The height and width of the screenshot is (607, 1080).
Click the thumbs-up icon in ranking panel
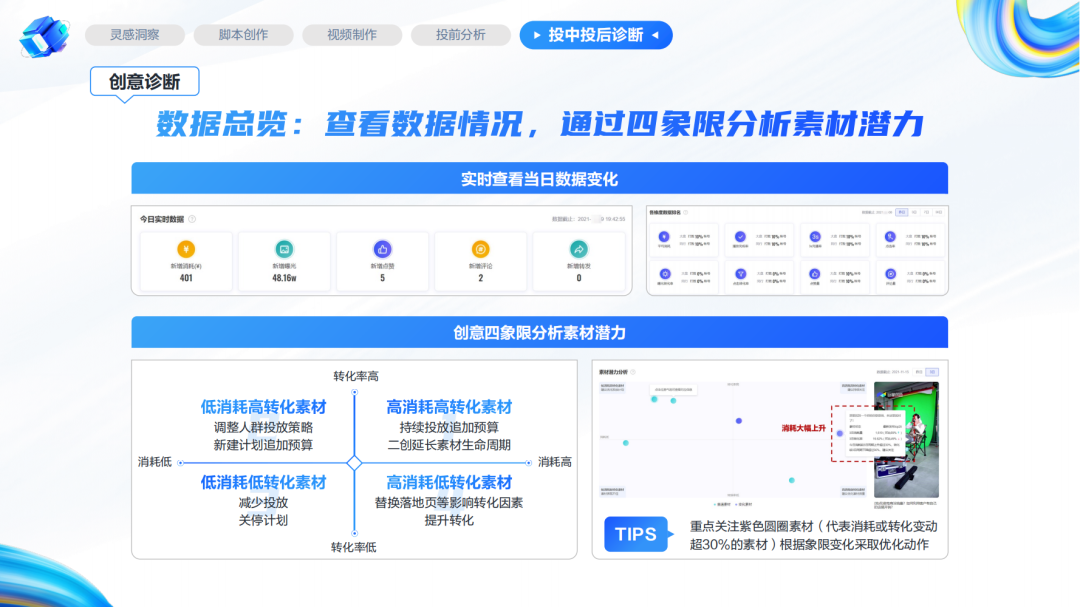click(x=815, y=274)
